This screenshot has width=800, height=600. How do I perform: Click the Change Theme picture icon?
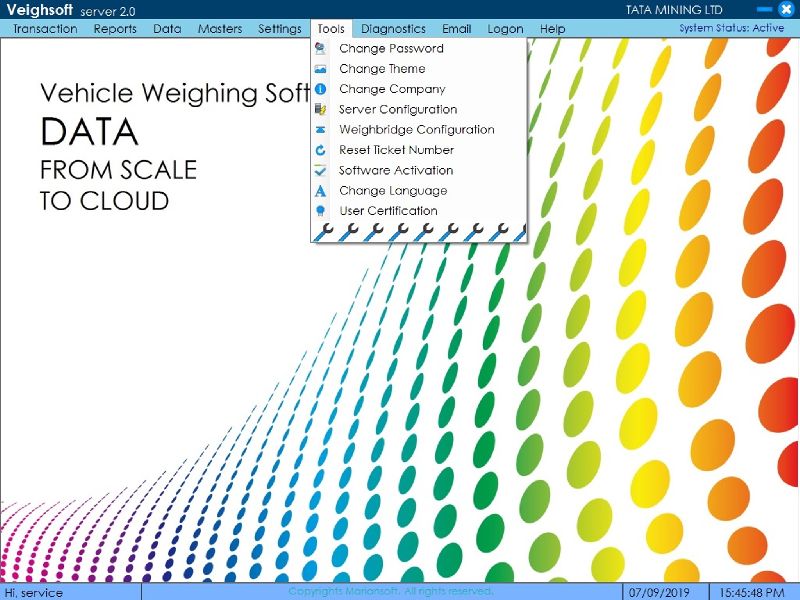click(x=320, y=69)
